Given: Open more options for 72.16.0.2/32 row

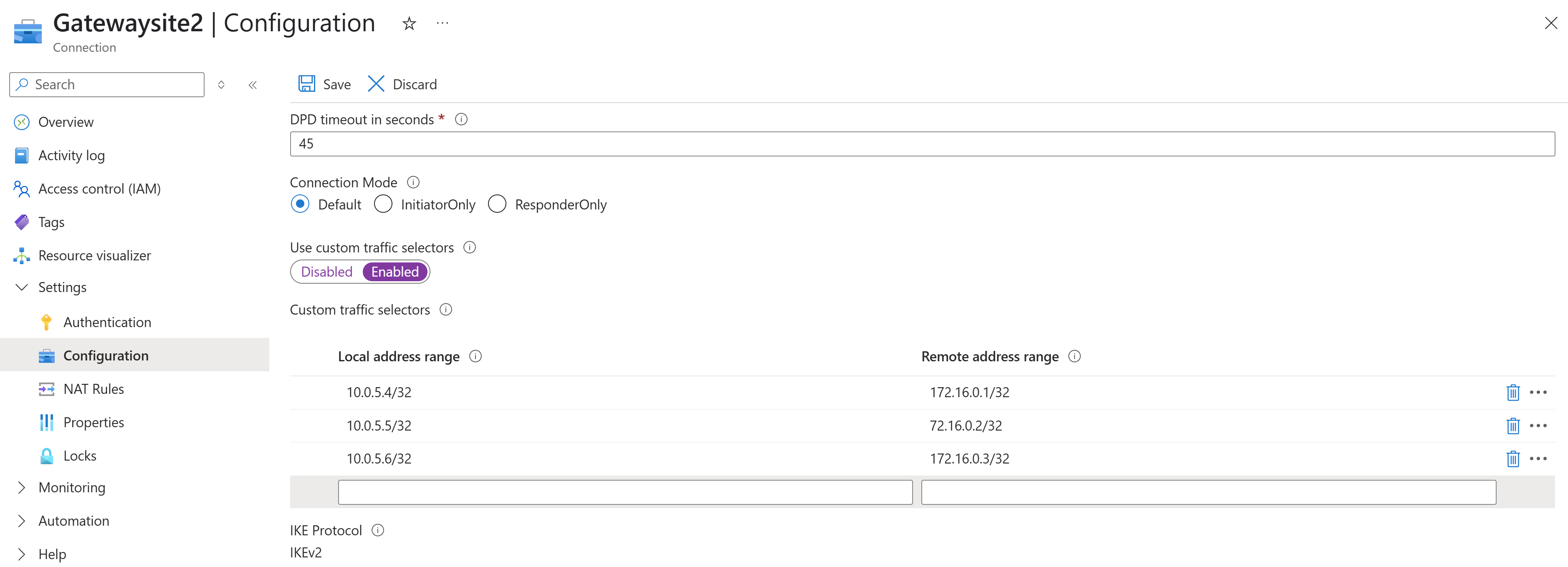Looking at the screenshot, I should pos(1538,426).
